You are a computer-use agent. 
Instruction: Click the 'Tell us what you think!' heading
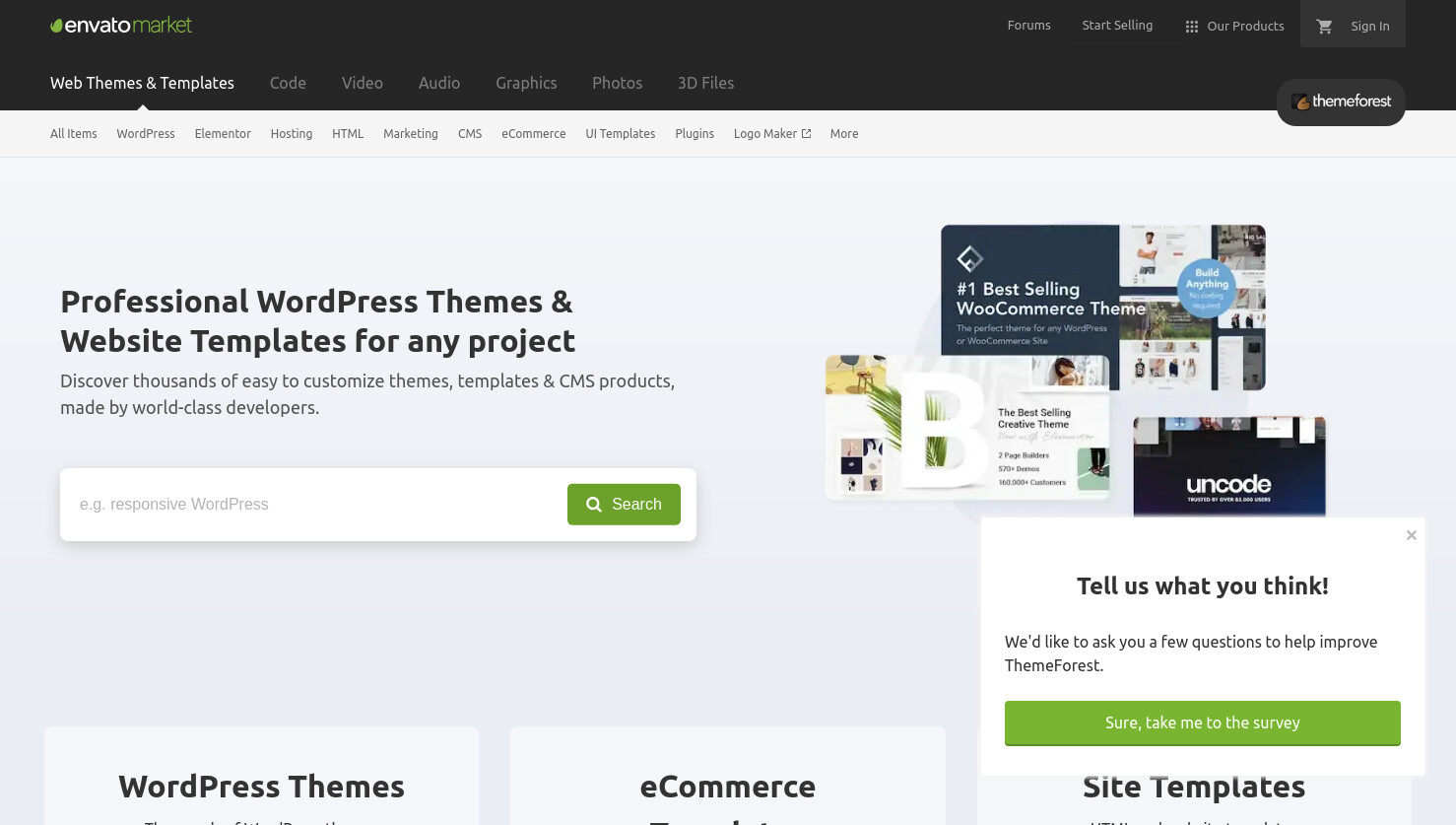1203,586
